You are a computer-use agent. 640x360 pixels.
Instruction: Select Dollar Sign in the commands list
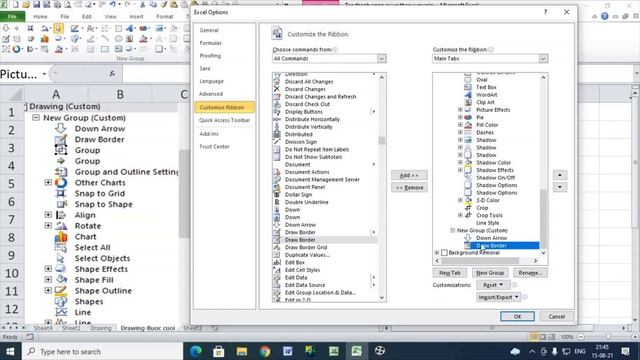click(298, 195)
